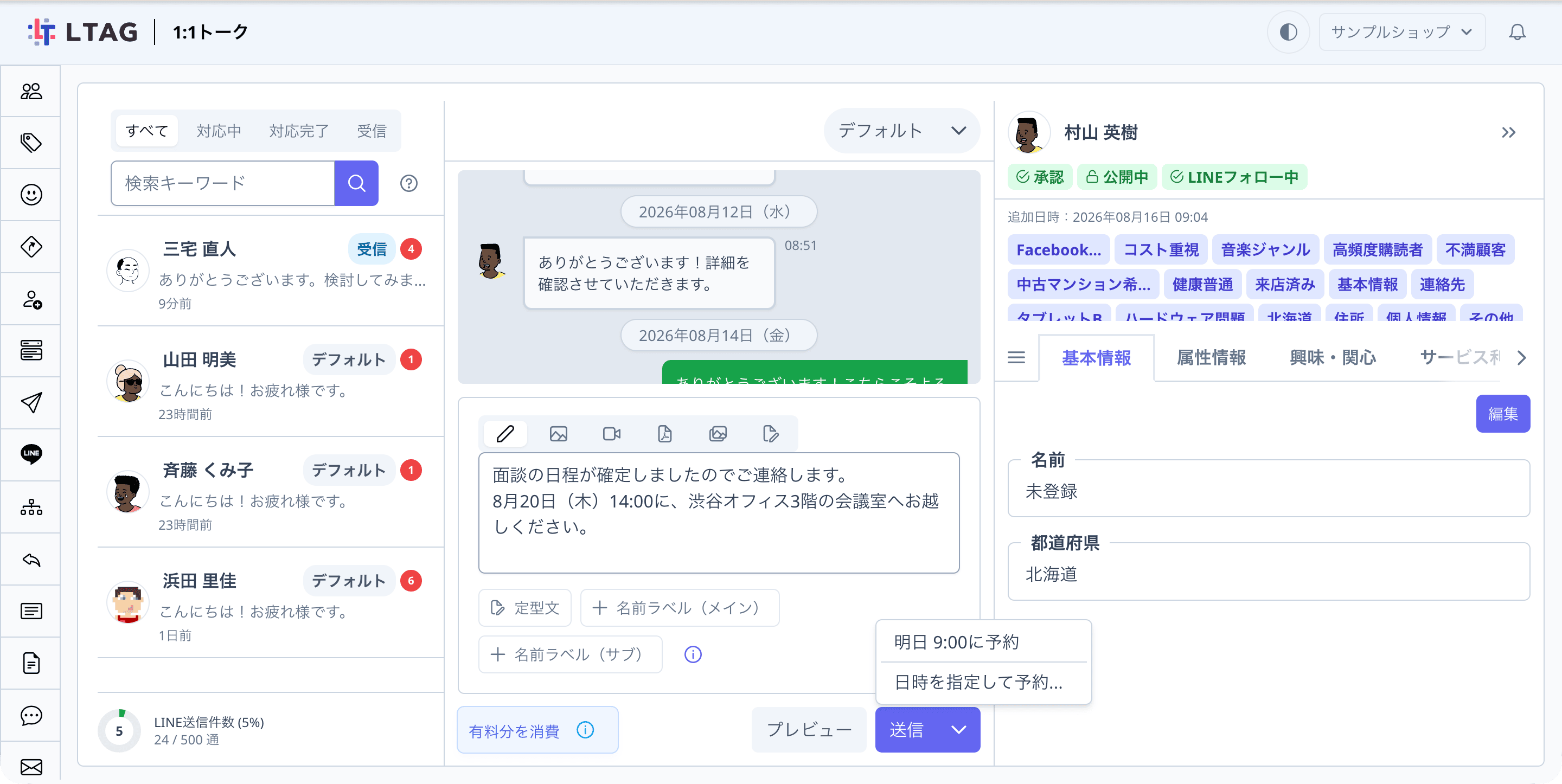Open the 興味・関心 tab

[1333, 358]
